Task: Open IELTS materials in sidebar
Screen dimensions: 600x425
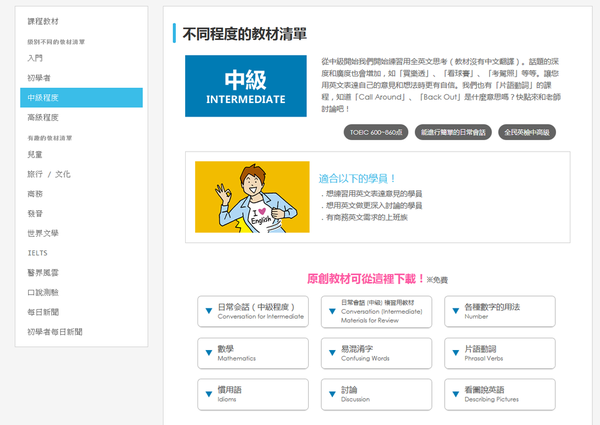Action: (x=38, y=253)
